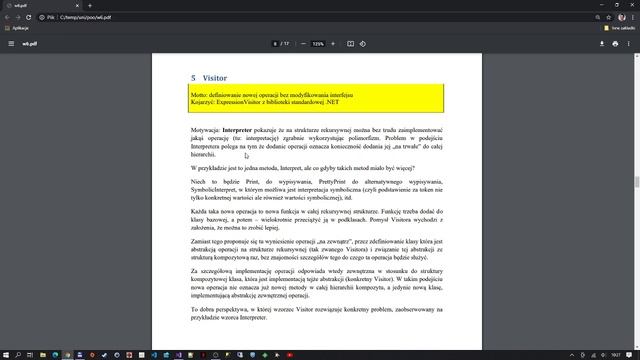Close the w6.pdf tab
Image resolution: width=640 pixels, height=360 pixels.
coord(77,6)
